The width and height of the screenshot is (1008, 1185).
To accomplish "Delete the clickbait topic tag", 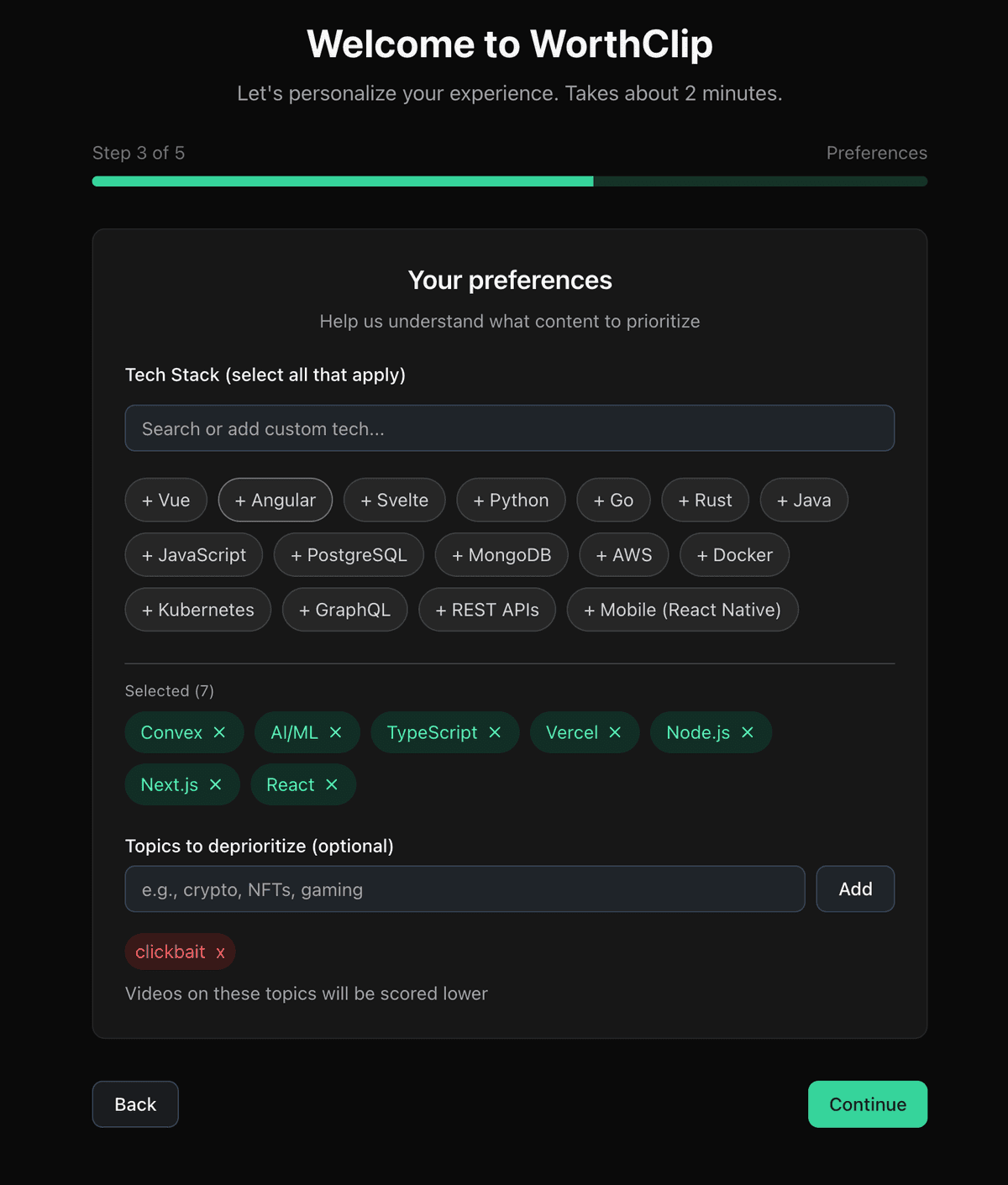I will (x=220, y=952).
